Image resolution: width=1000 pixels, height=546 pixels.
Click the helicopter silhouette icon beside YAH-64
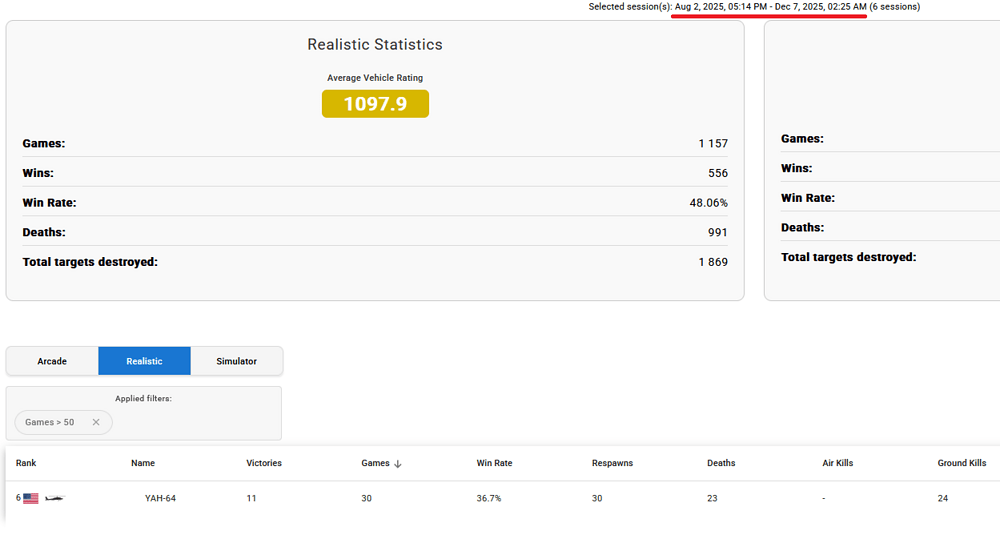pos(54,498)
